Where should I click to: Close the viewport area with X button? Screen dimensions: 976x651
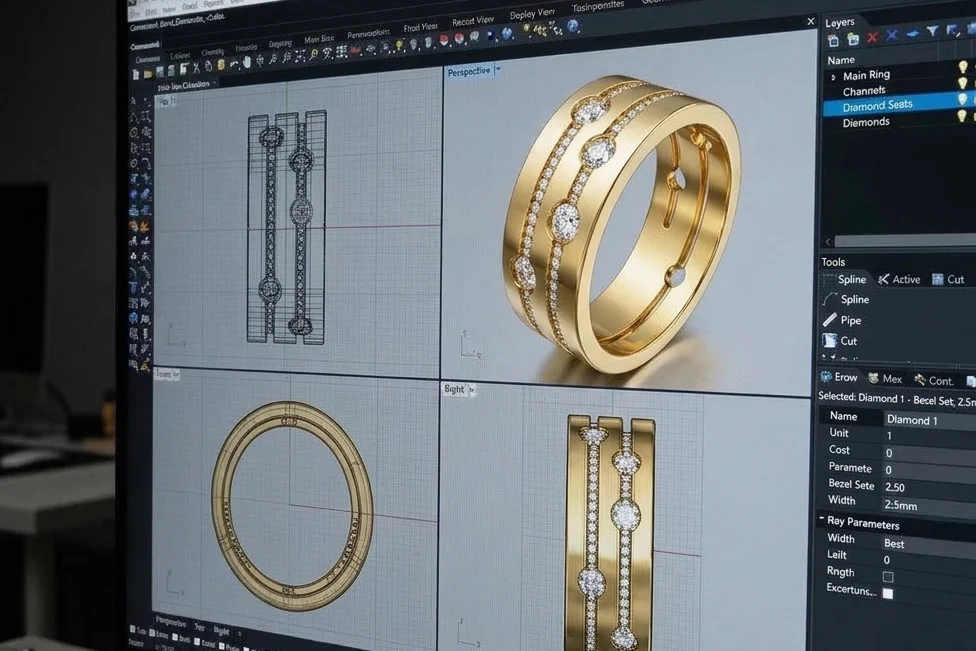810,21
